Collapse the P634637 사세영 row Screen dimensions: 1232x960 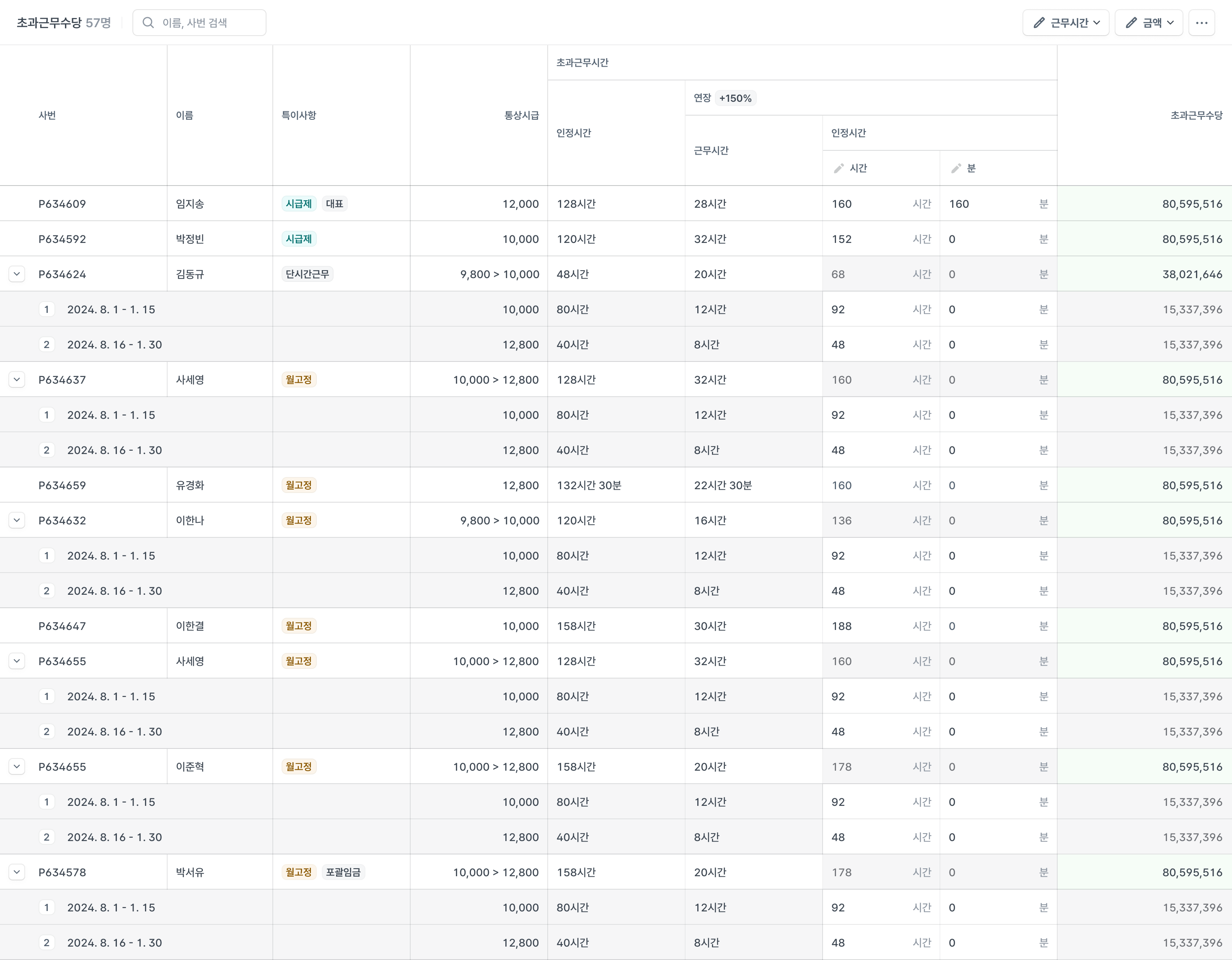(x=17, y=380)
